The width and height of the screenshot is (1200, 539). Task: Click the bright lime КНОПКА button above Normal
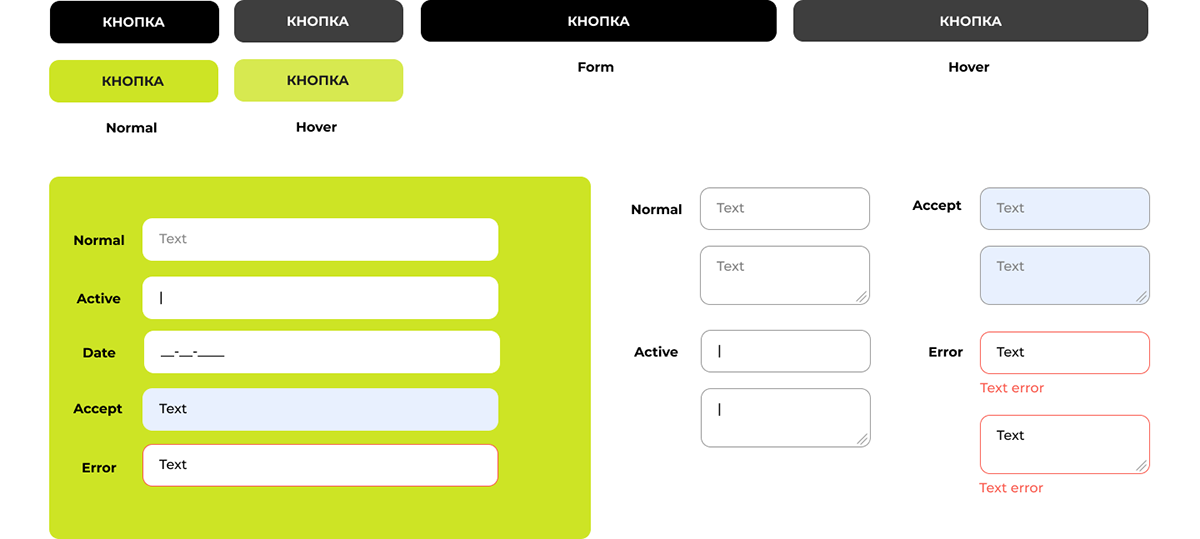pyautogui.click(x=133, y=81)
